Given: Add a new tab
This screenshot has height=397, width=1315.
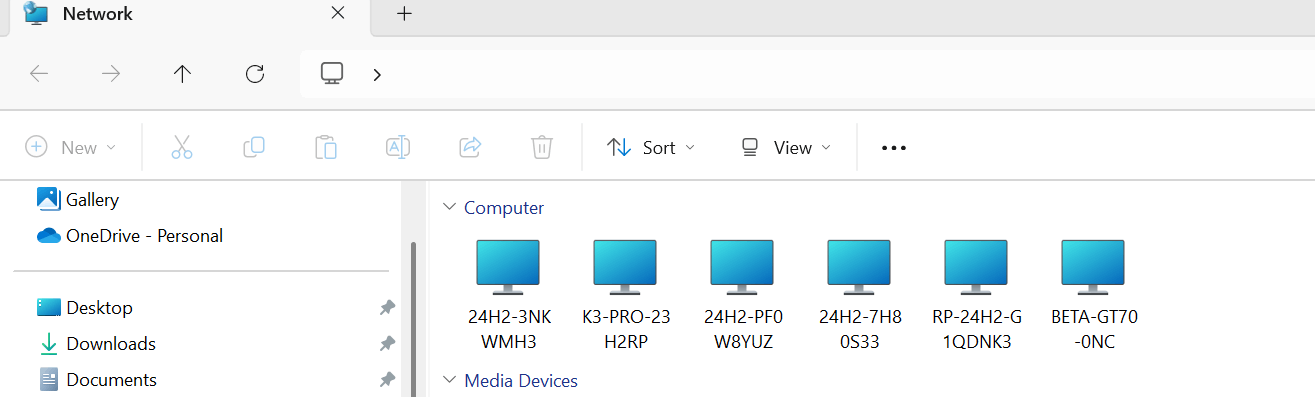Looking at the screenshot, I should 404,13.
